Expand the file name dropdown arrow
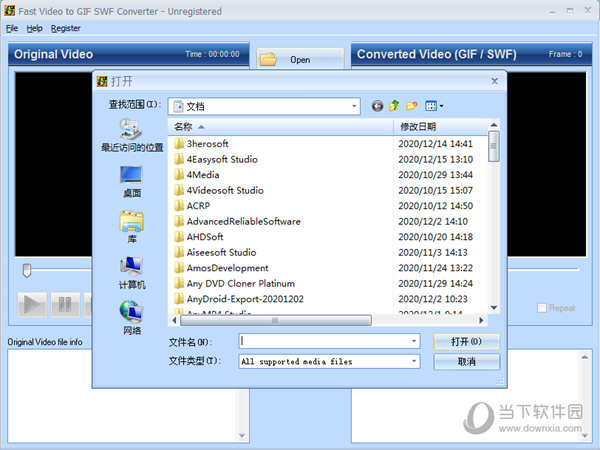This screenshot has width=600, height=450. point(414,341)
